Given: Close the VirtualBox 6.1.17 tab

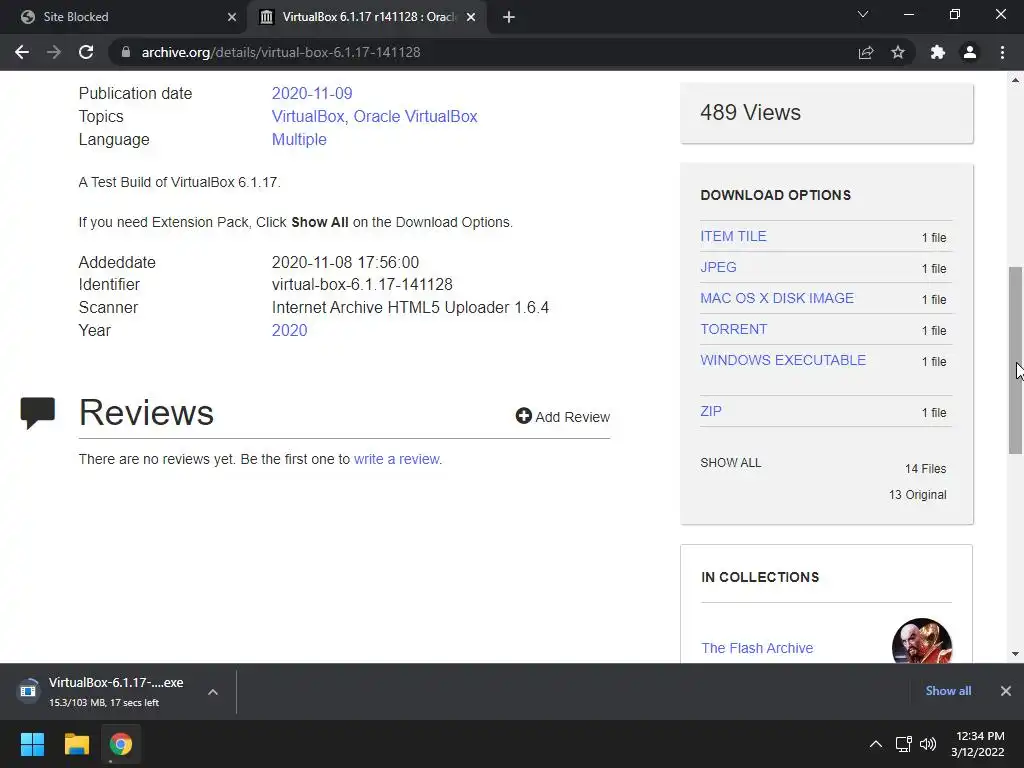Looking at the screenshot, I should click(471, 17).
